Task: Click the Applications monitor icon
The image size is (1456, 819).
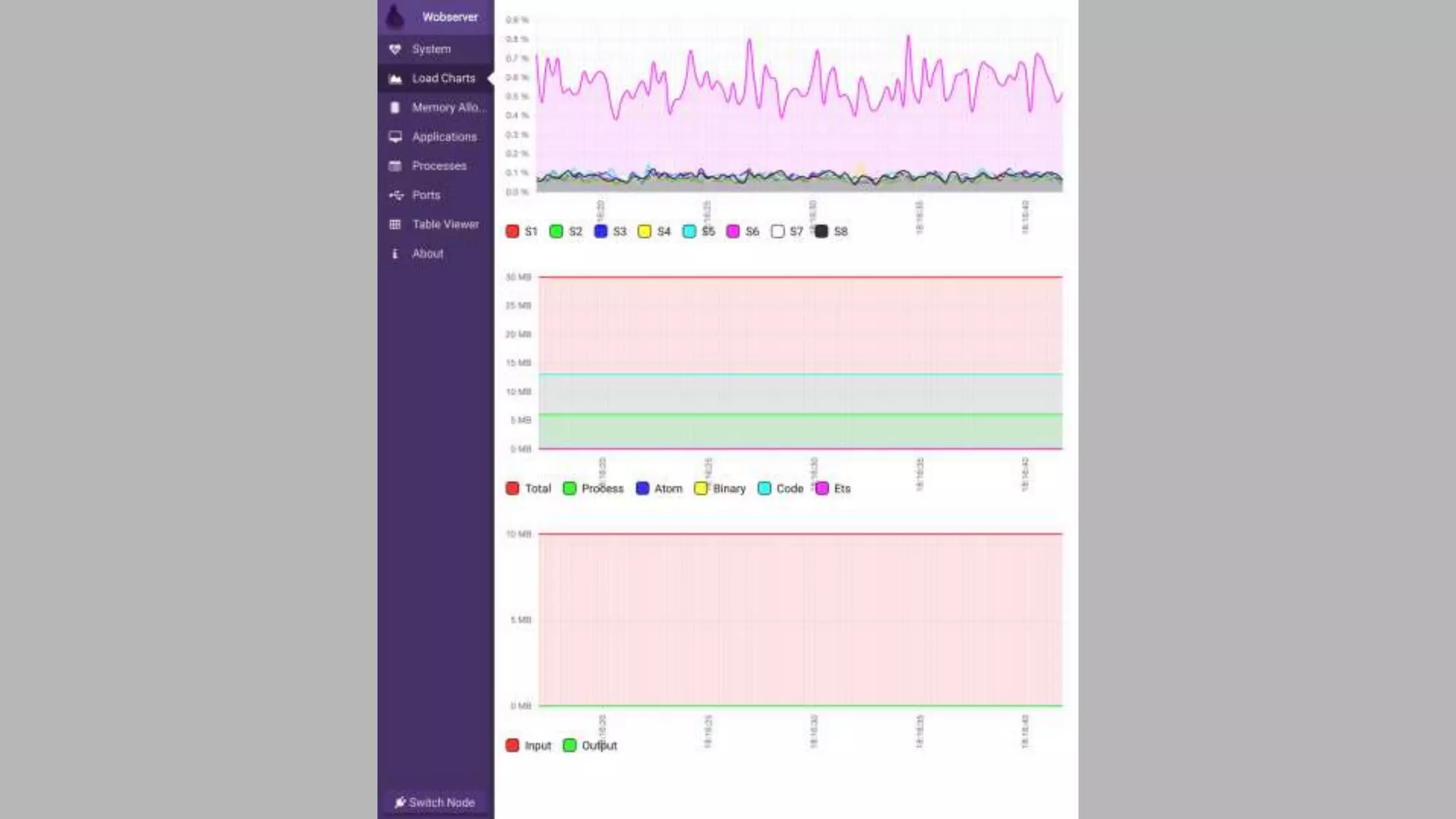Action: point(395,136)
